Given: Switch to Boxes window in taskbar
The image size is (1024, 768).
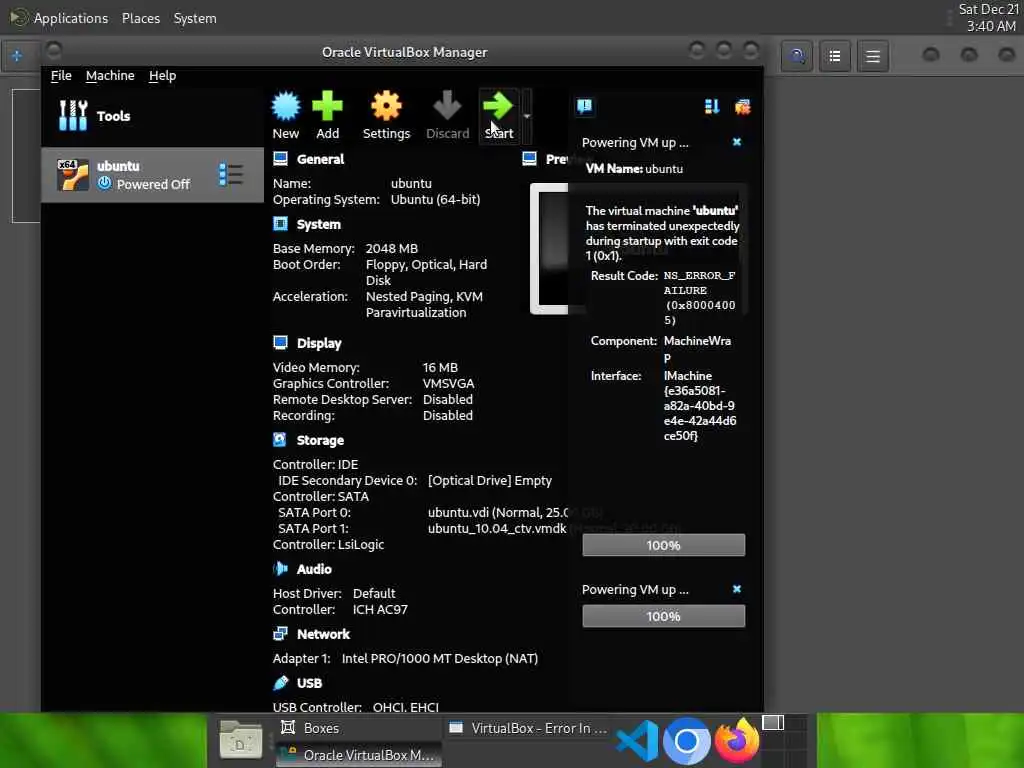Looking at the screenshot, I should (359, 728).
